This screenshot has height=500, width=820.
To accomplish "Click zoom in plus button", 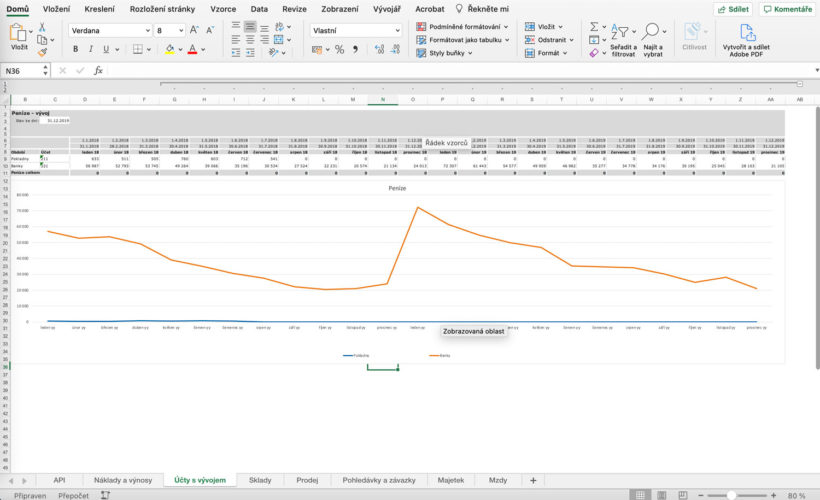I will 773,495.
